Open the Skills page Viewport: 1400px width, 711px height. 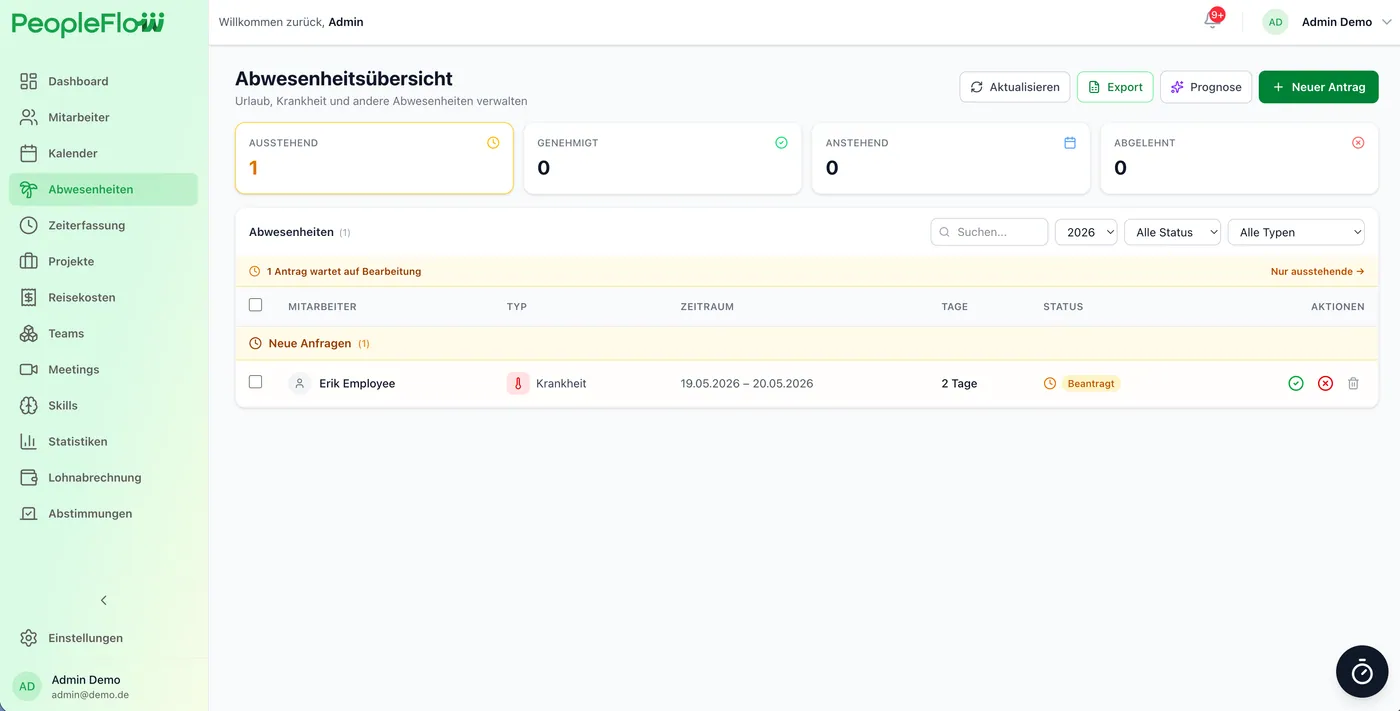pos(104,405)
